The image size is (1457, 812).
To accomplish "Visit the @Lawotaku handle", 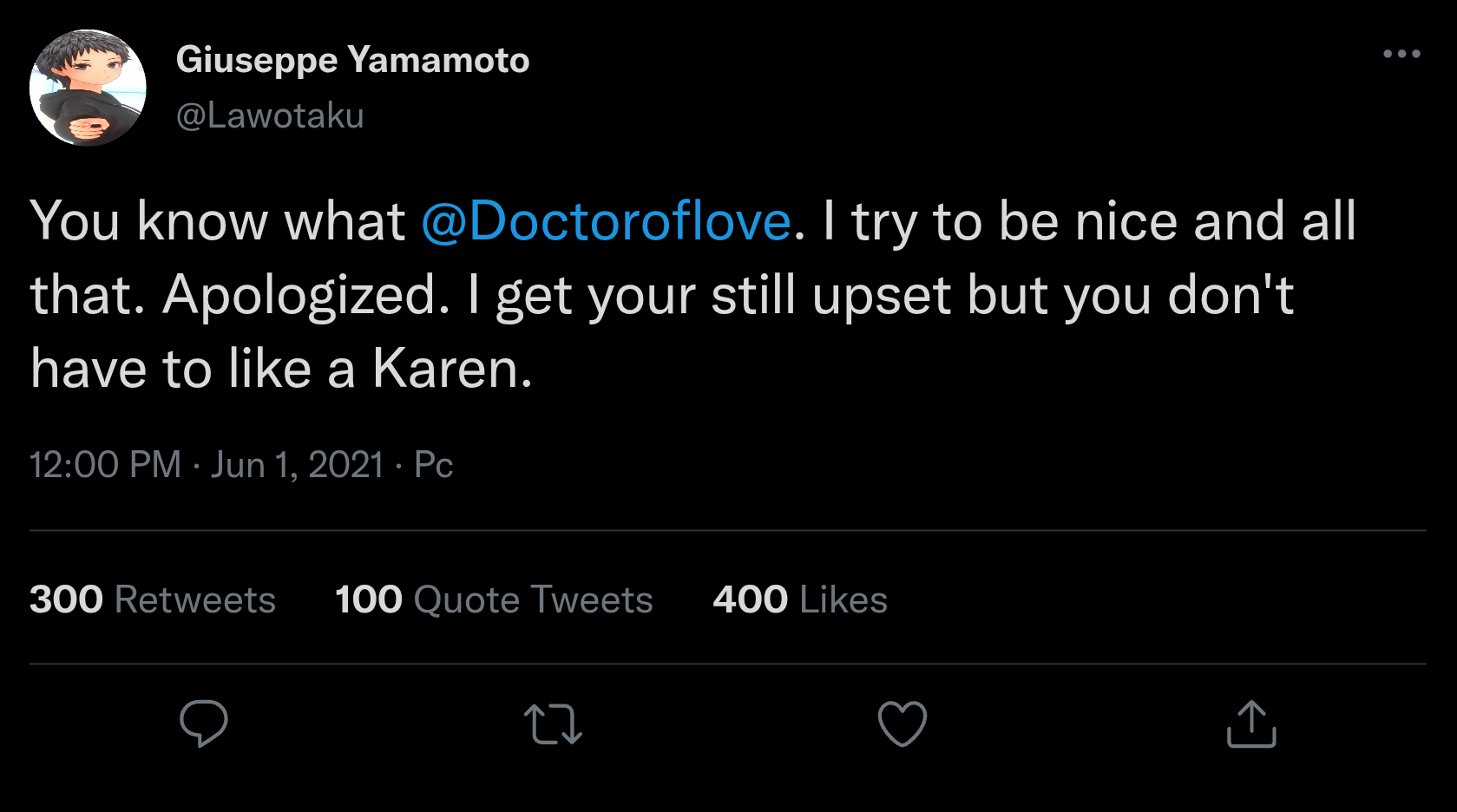I will pos(270,115).
